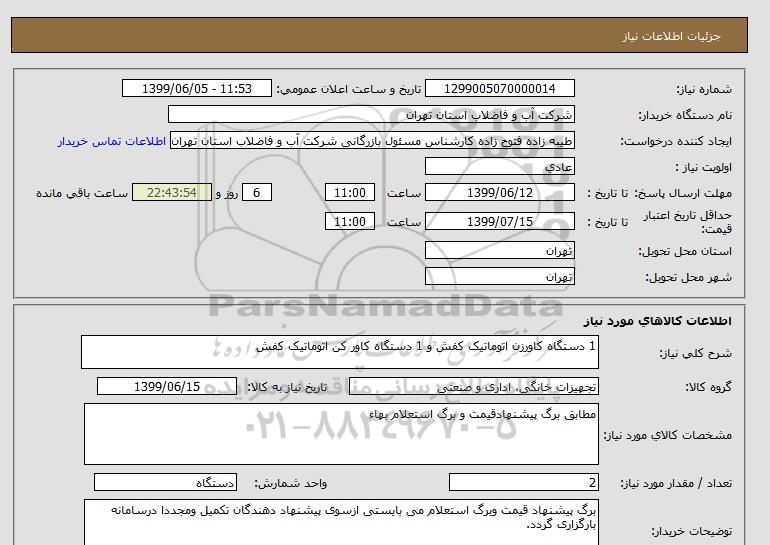Click the تعداد / مقدار مورد نیاز label
This screenshot has width=770, height=545.
pyautogui.click(x=676, y=484)
